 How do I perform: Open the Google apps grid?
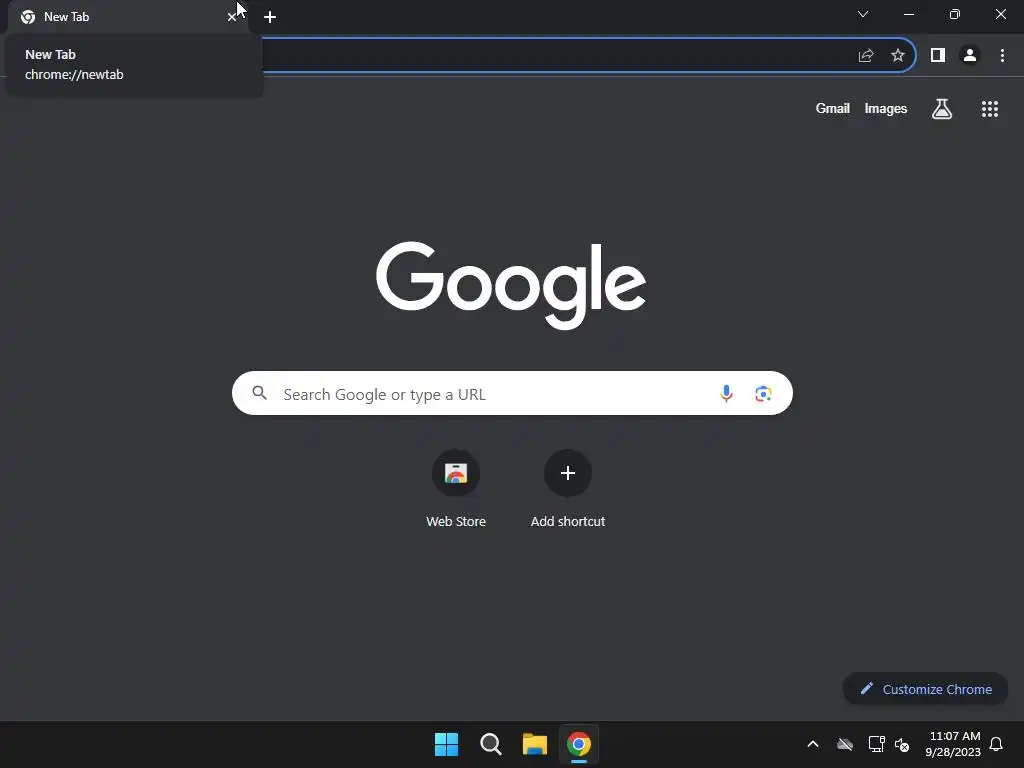[x=989, y=109]
